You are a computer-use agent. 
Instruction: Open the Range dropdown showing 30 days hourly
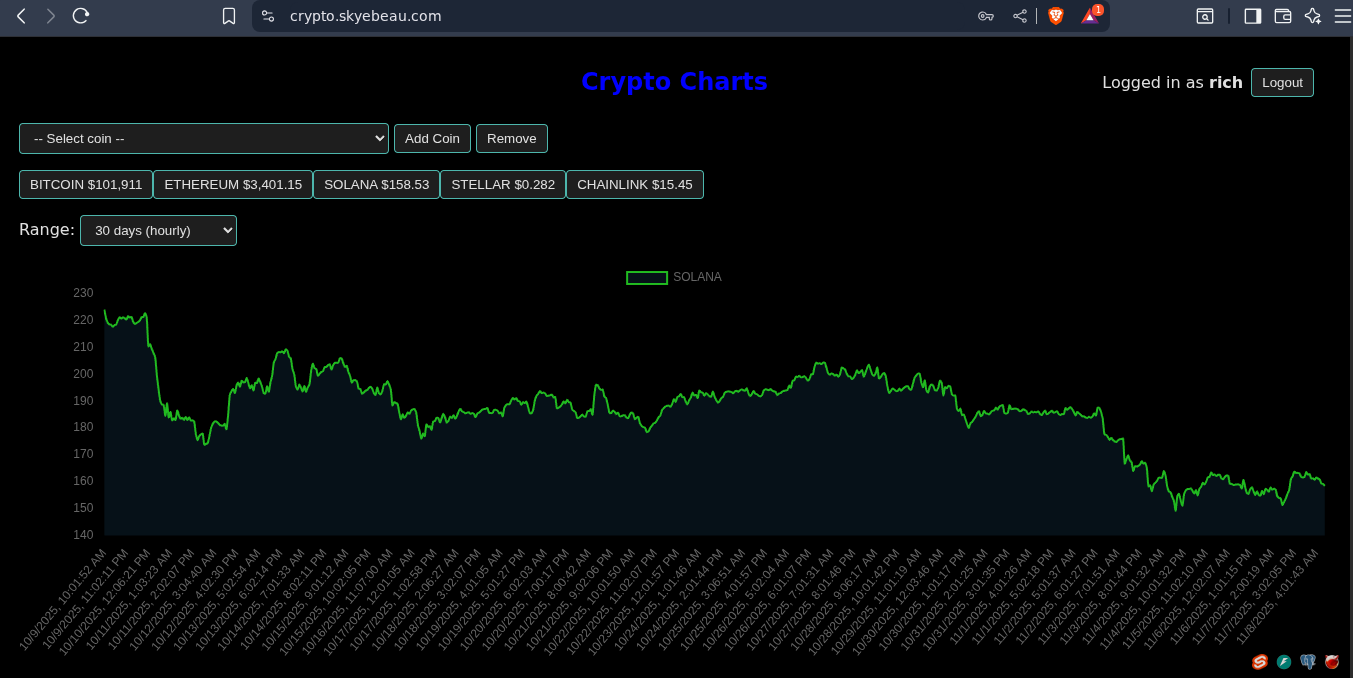click(x=158, y=230)
